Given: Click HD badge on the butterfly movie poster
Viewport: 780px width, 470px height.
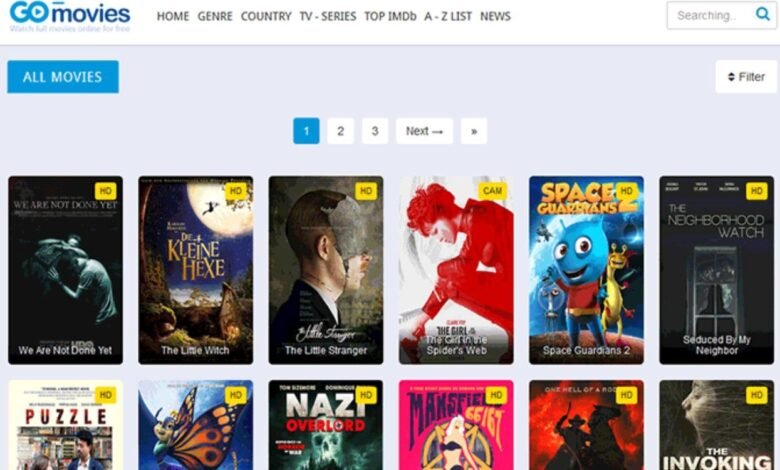Looking at the screenshot, I should click(236, 395).
